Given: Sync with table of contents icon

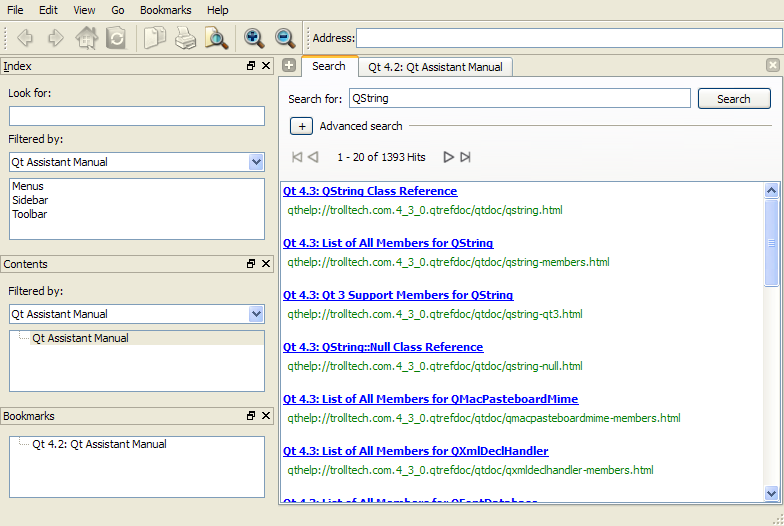Looking at the screenshot, I should point(116,38).
